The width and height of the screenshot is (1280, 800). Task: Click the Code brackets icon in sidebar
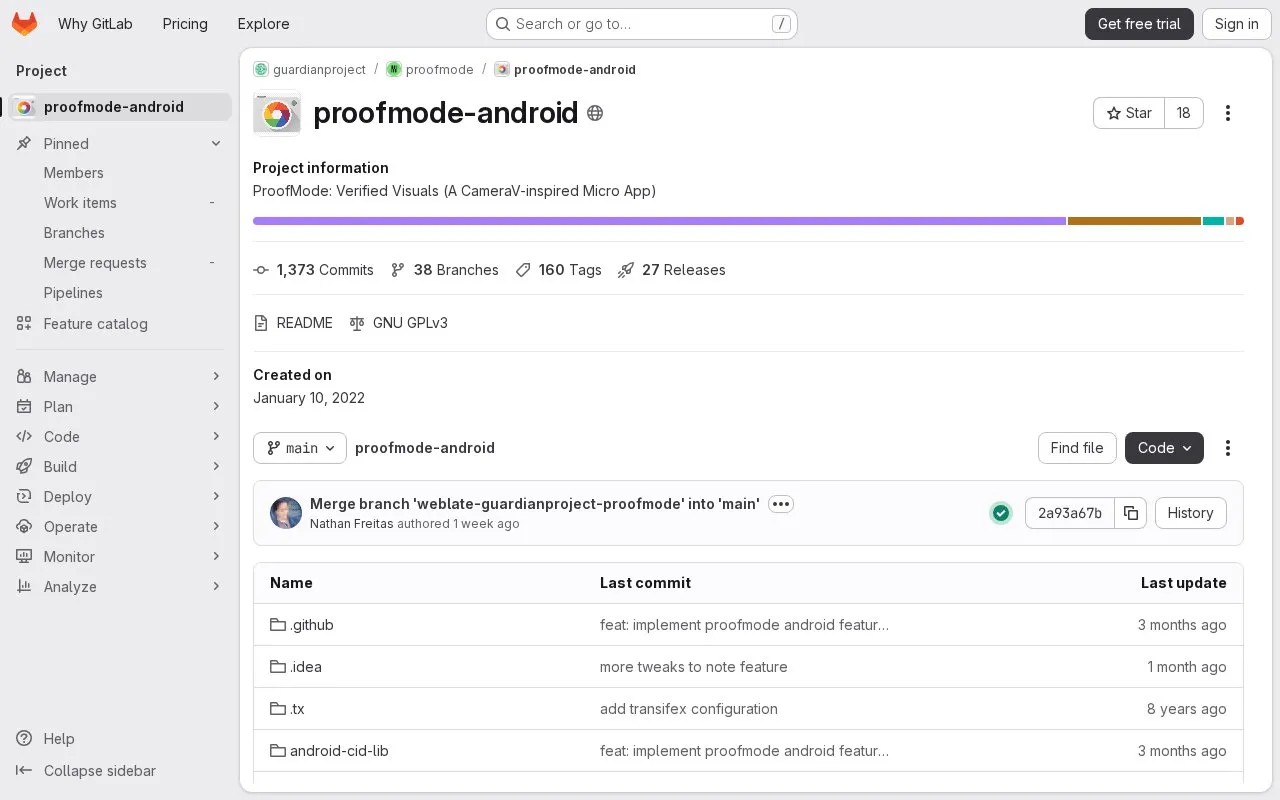[24, 437]
